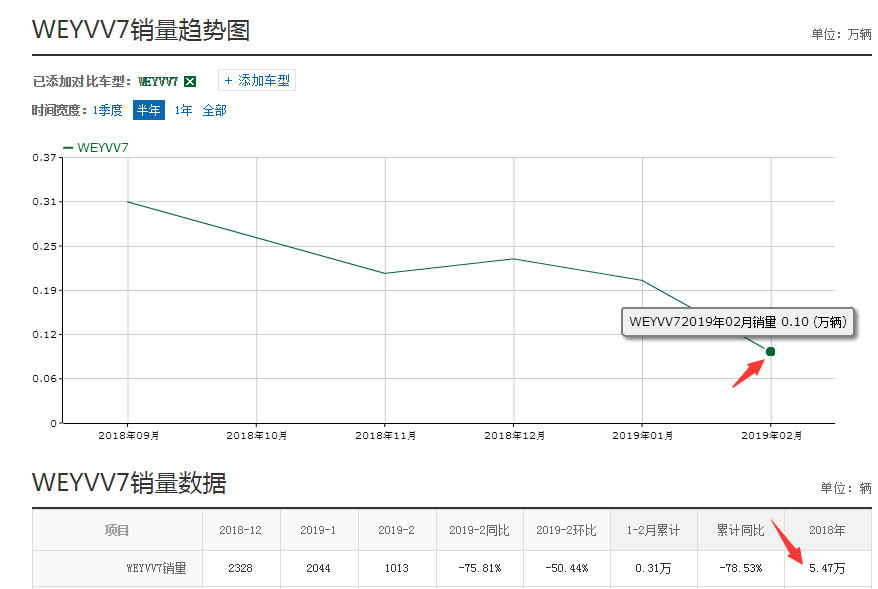Click the 2018年12月 x-axis label

(x=514, y=436)
